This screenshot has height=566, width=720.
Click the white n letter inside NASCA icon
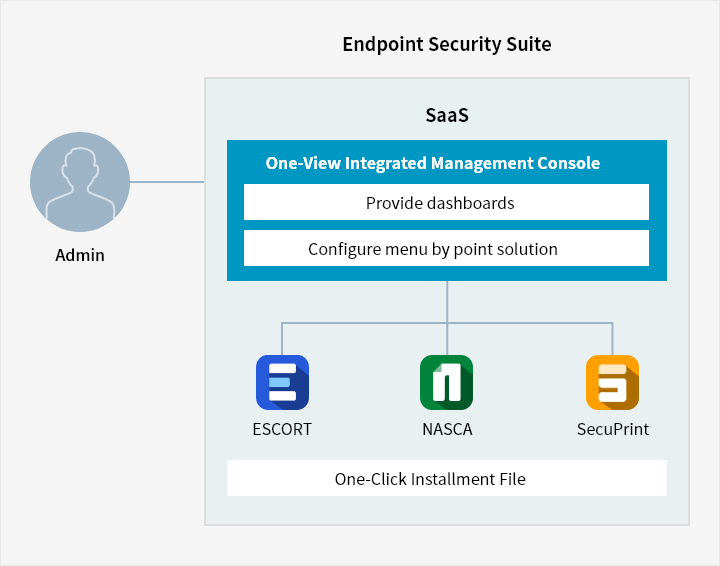point(446,382)
